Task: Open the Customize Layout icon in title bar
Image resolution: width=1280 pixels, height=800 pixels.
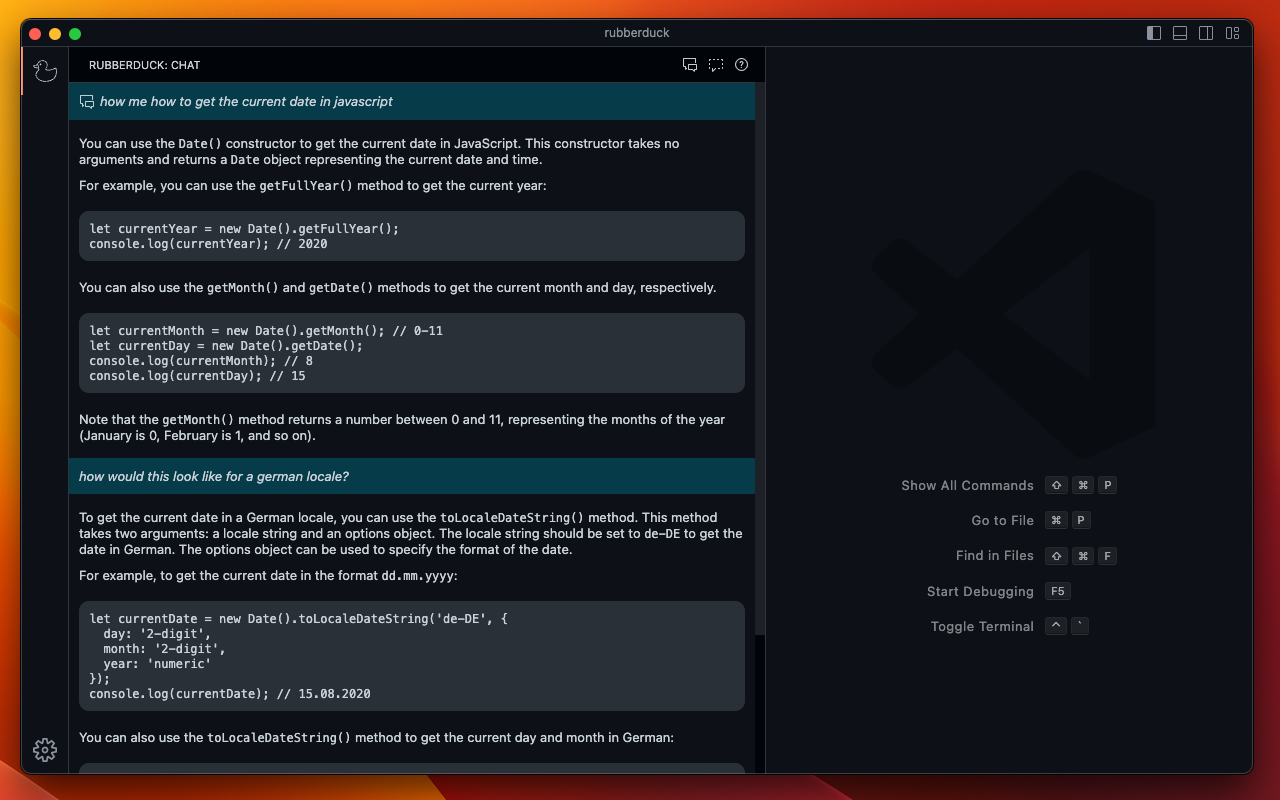Action: click(x=1232, y=33)
